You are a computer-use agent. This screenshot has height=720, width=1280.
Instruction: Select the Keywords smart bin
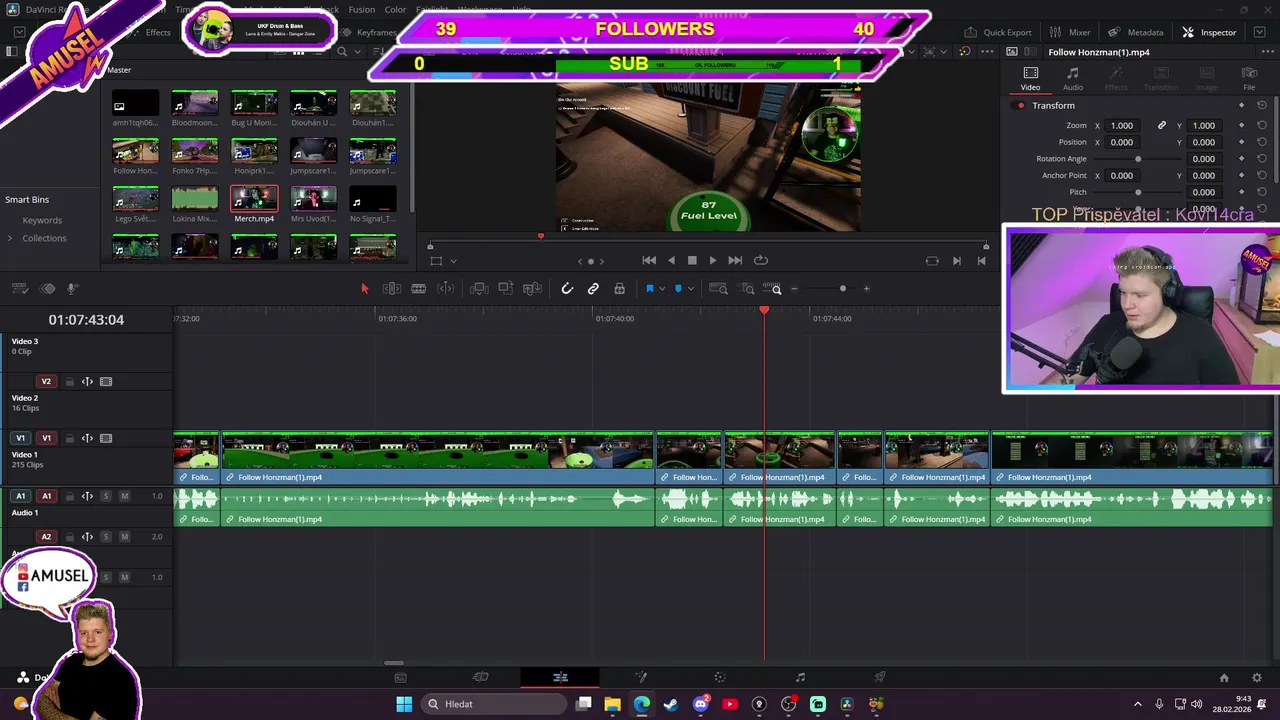[x=42, y=220]
